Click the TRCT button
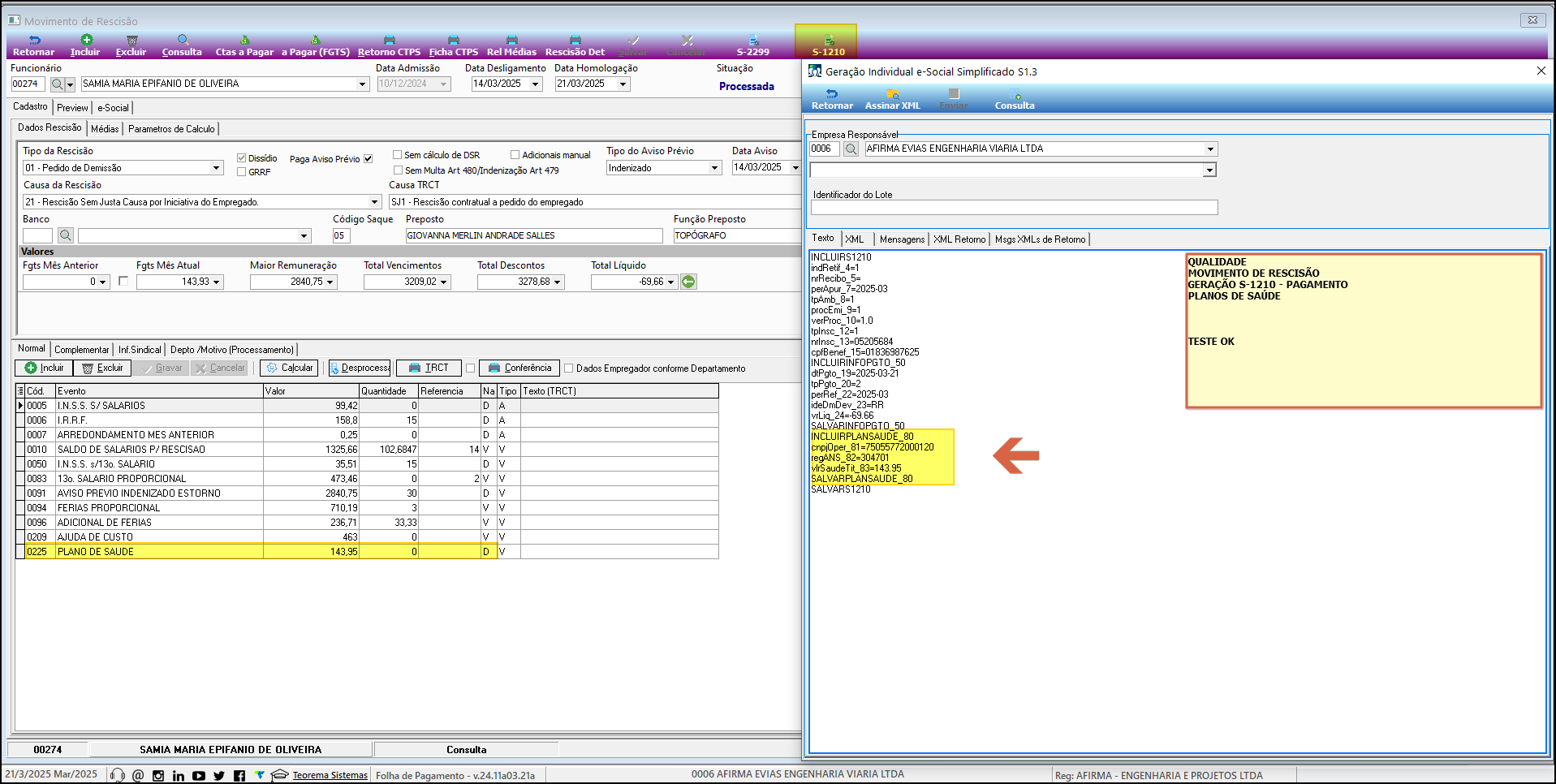 coord(429,368)
